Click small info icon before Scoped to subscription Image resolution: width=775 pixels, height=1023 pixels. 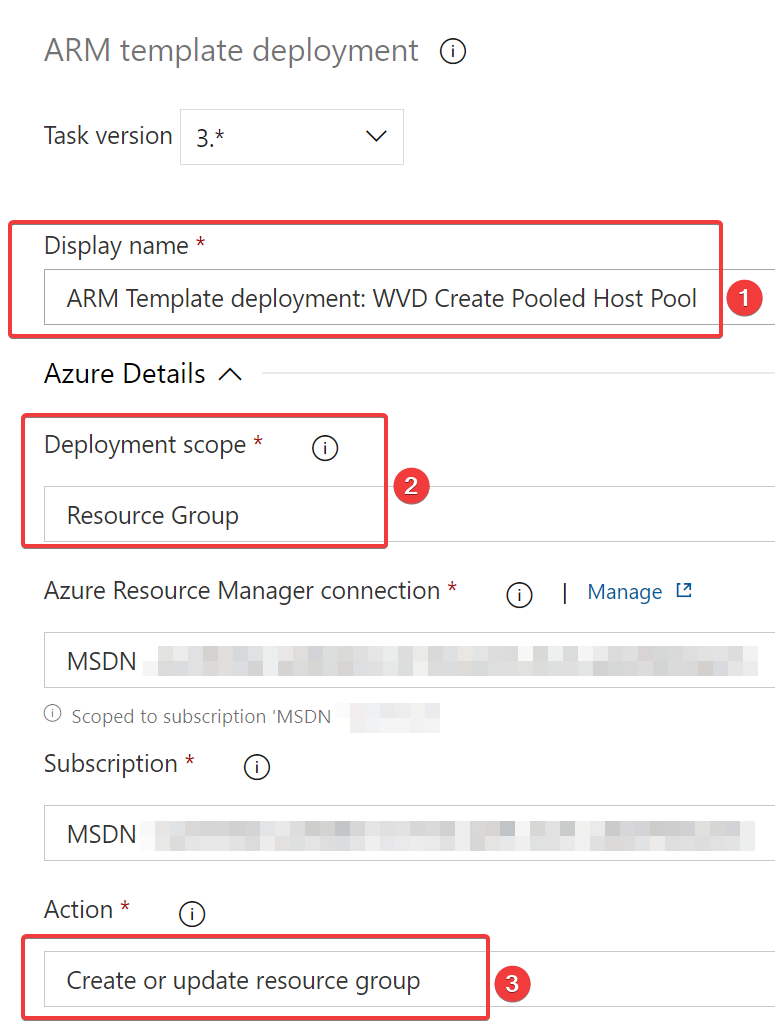click(52, 715)
